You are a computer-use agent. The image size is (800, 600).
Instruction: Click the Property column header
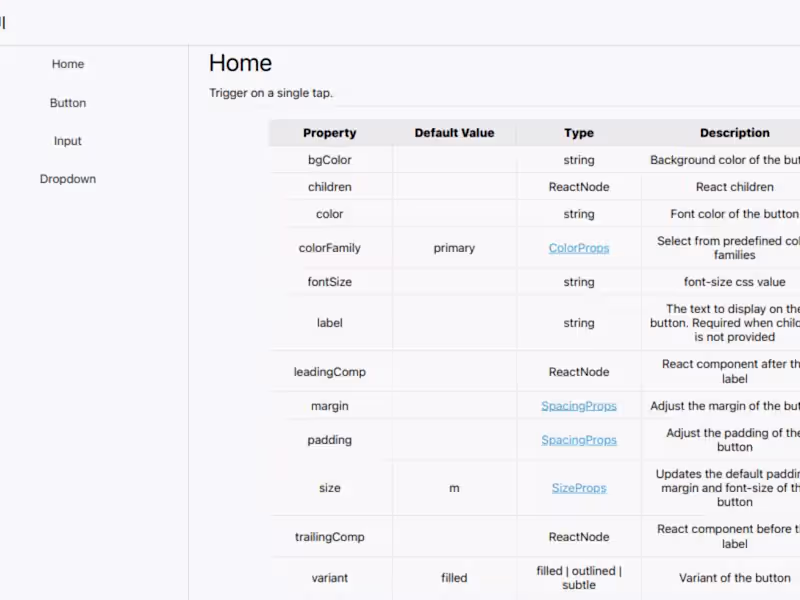click(x=330, y=133)
